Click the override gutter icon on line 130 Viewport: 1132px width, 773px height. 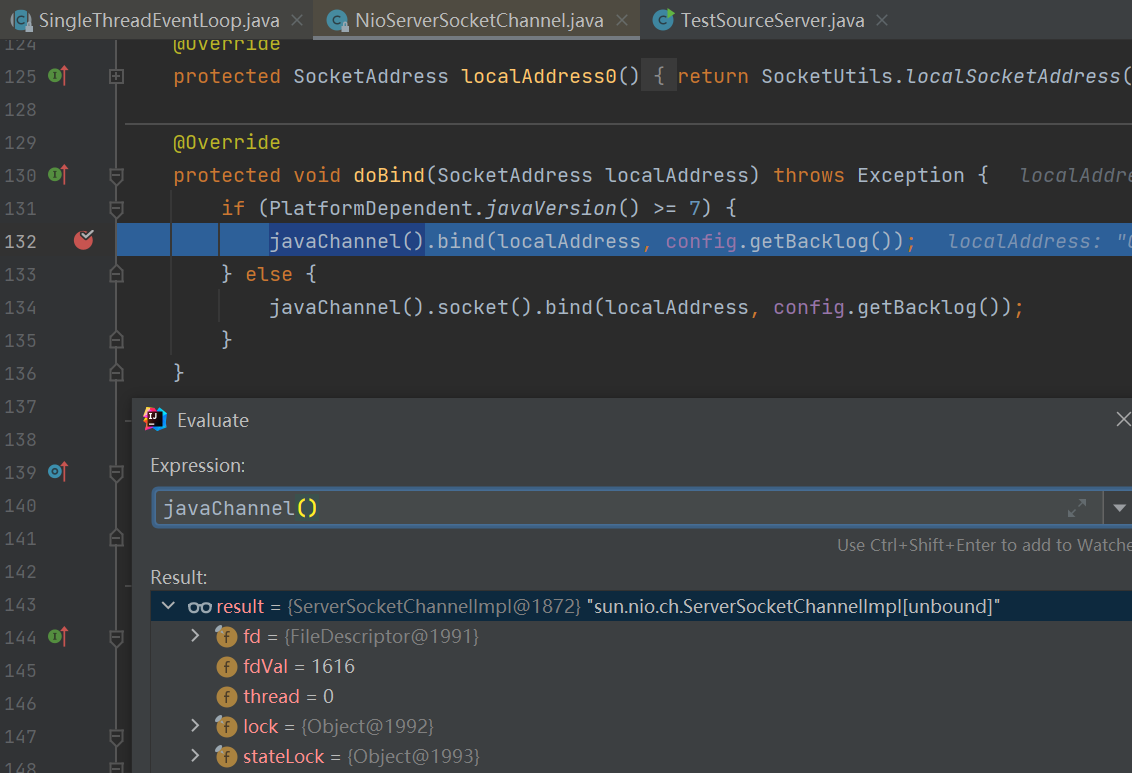pos(58,175)
